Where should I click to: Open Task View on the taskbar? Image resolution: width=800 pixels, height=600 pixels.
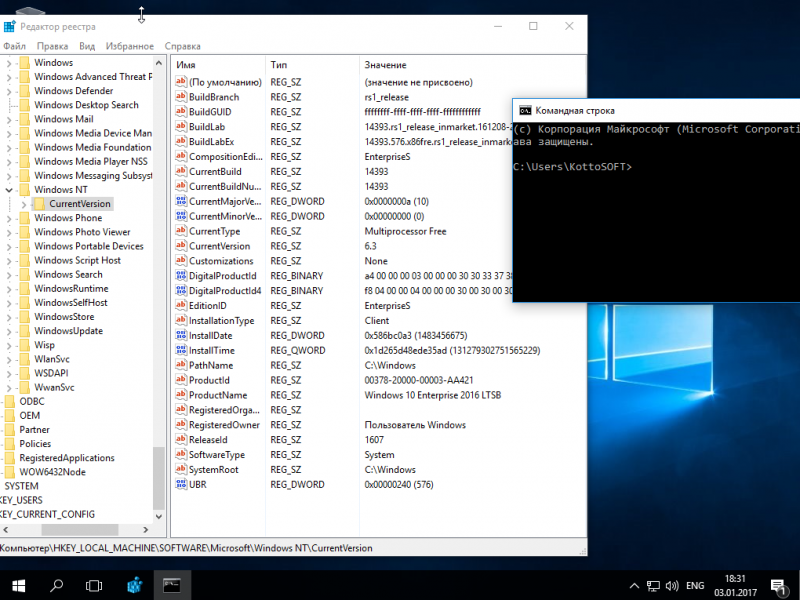(94, 585)
